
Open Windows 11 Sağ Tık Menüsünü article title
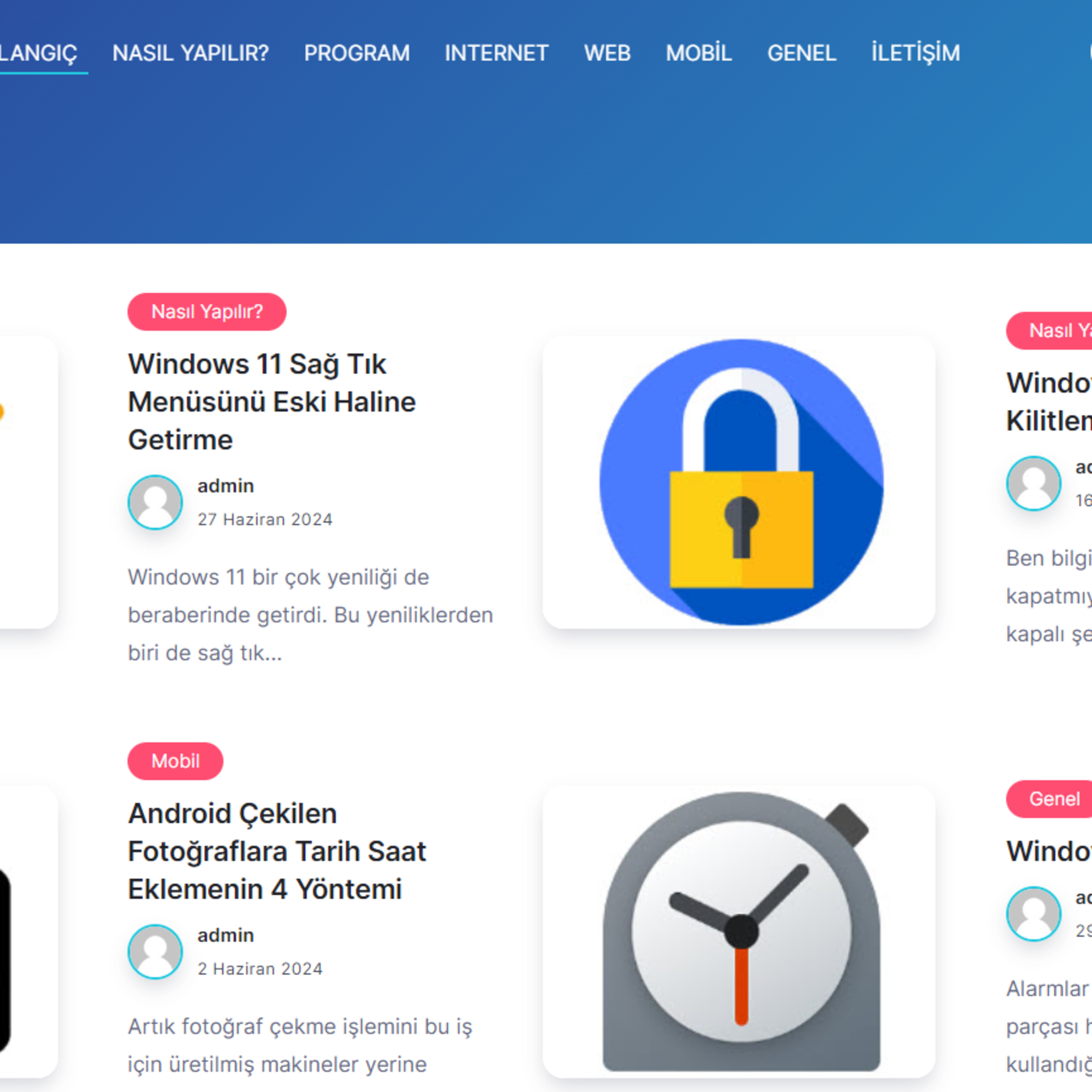(x=272, y=402)
